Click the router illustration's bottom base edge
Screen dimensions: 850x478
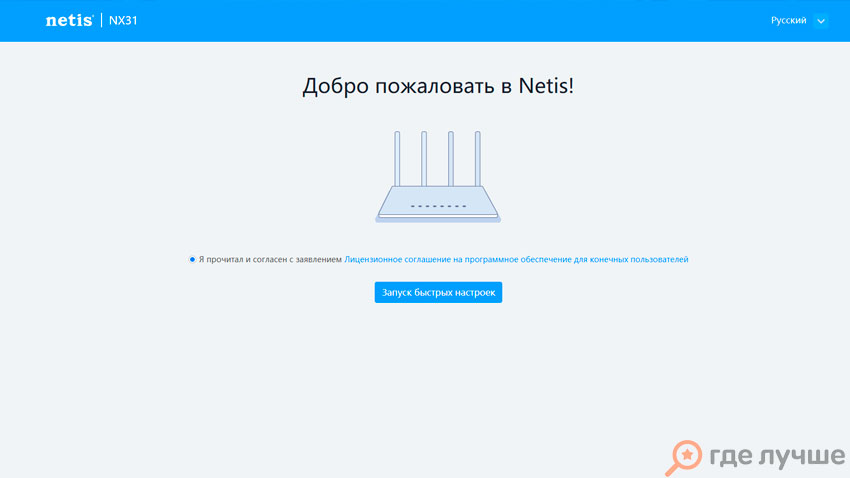click(438, 219)
